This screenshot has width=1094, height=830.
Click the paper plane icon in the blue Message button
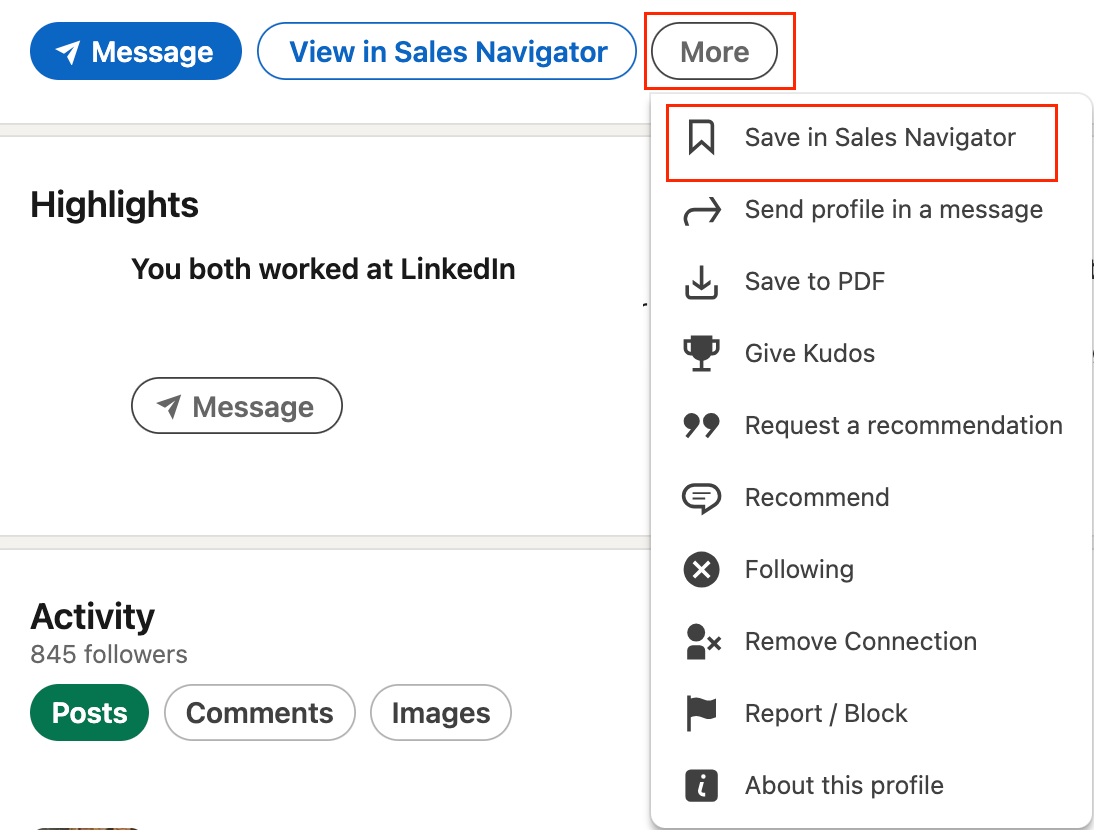coord(68,52)
